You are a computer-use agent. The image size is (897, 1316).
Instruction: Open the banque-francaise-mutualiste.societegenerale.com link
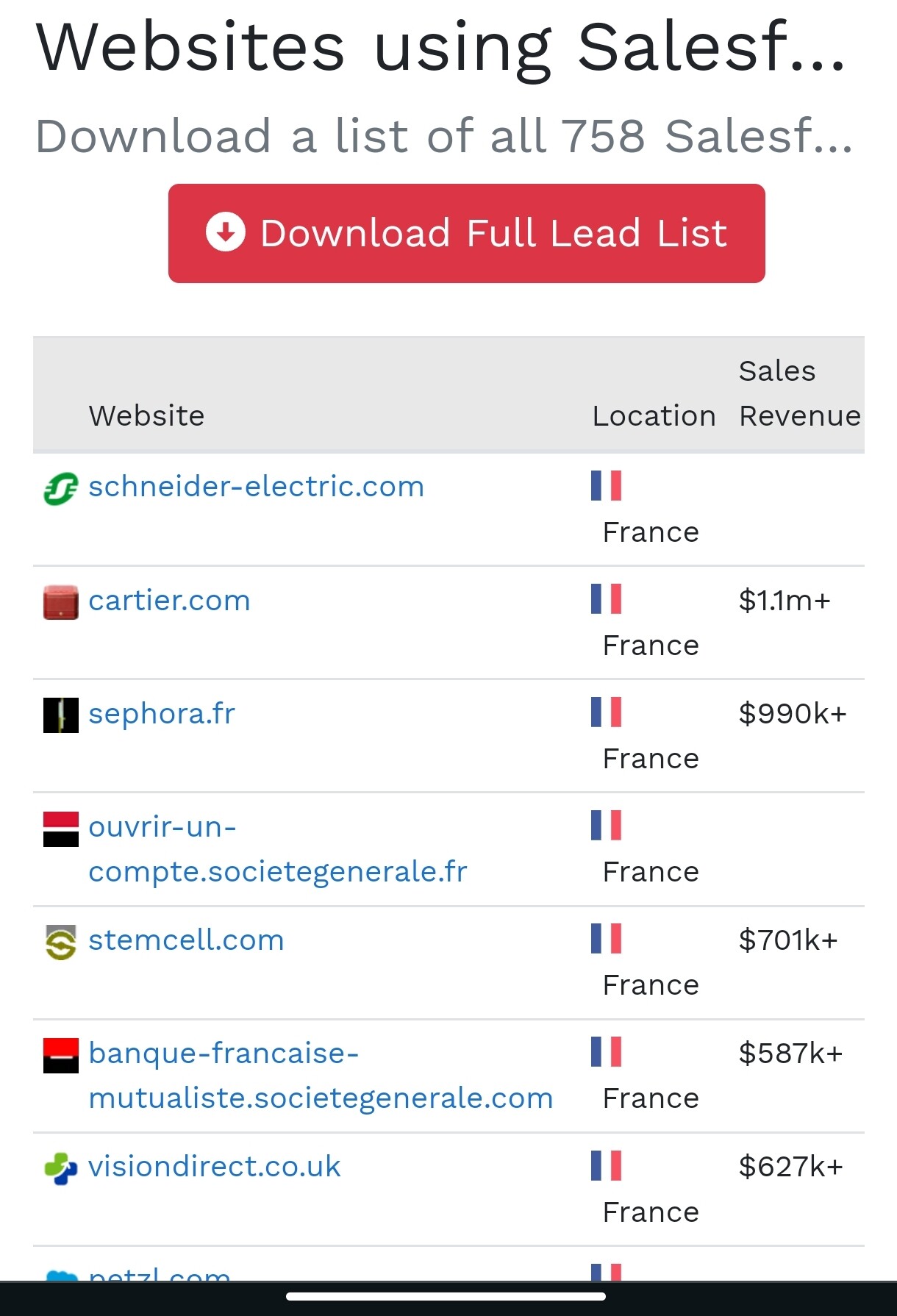pos(321,1076)
